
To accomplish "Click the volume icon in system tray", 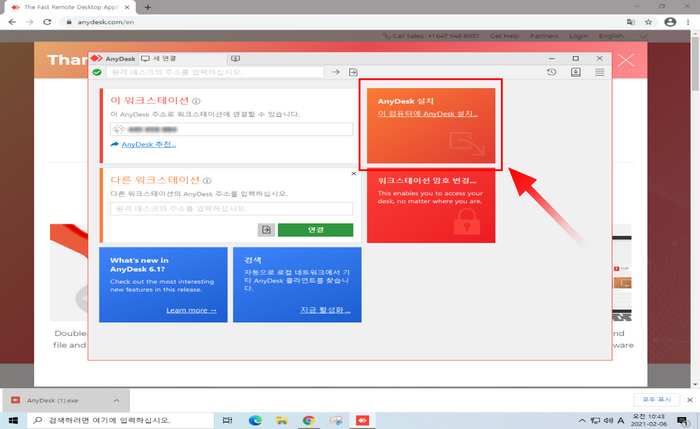I will tap(608, 421).
